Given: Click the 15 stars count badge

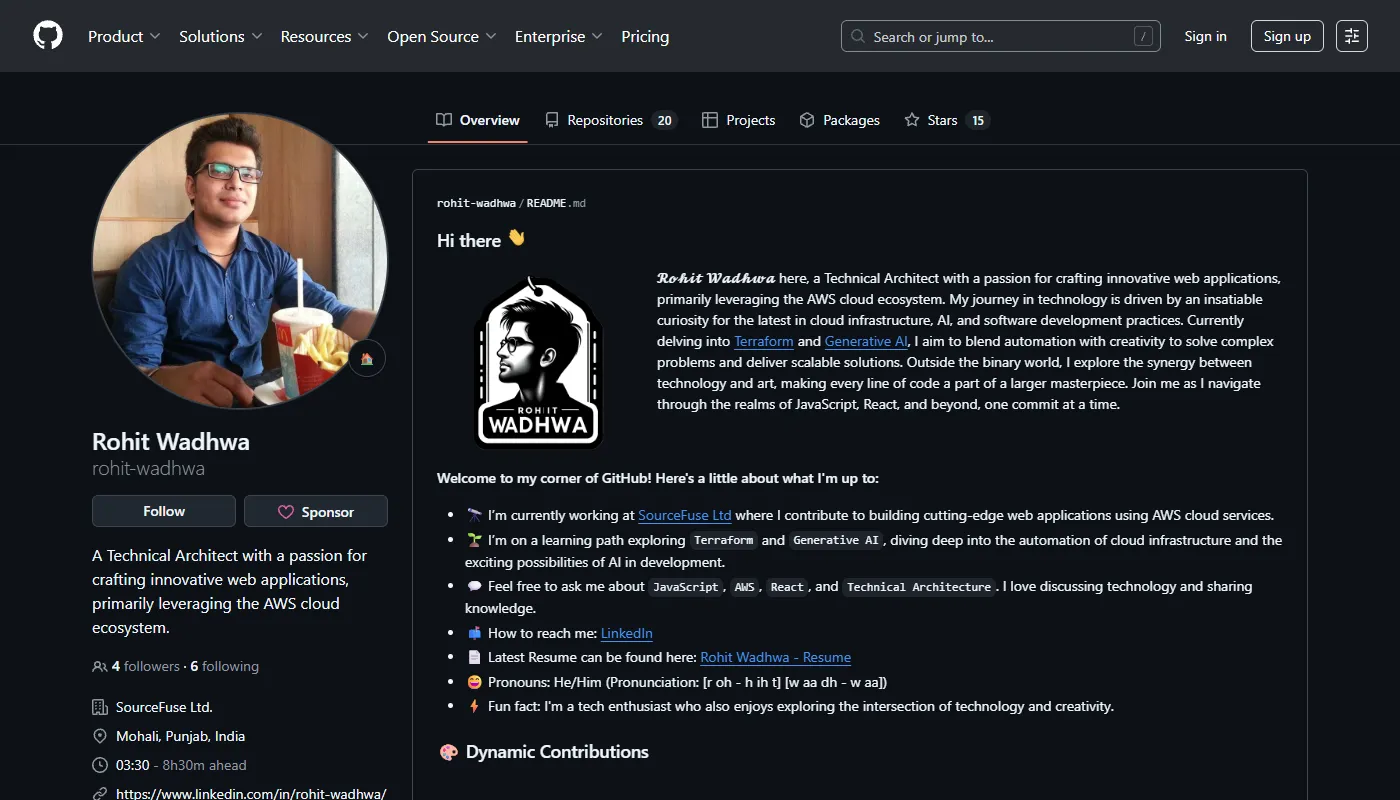Looking at the screenshot, I should [x=978, y=120].
